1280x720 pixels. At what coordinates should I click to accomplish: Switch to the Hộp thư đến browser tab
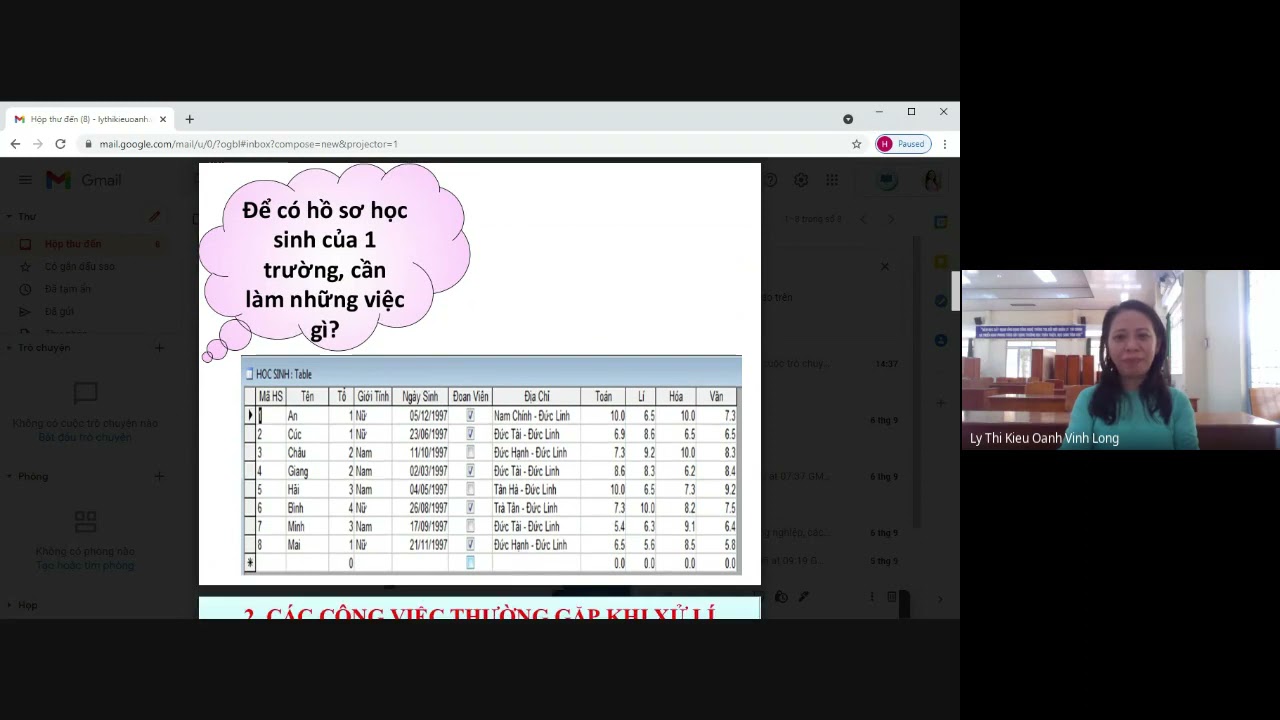click(x=90, y=119)
